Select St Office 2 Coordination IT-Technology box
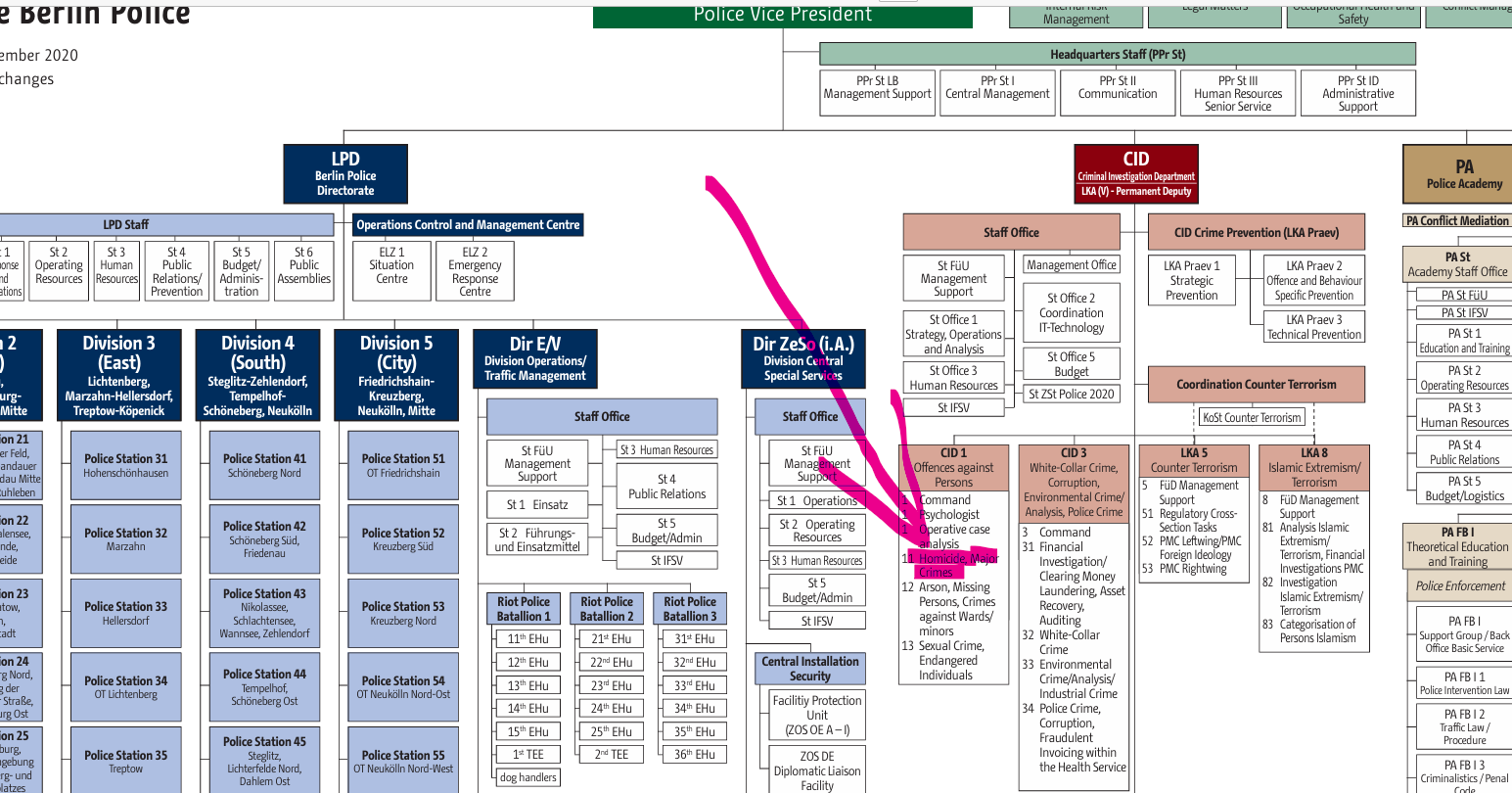 click(1072, 312)
